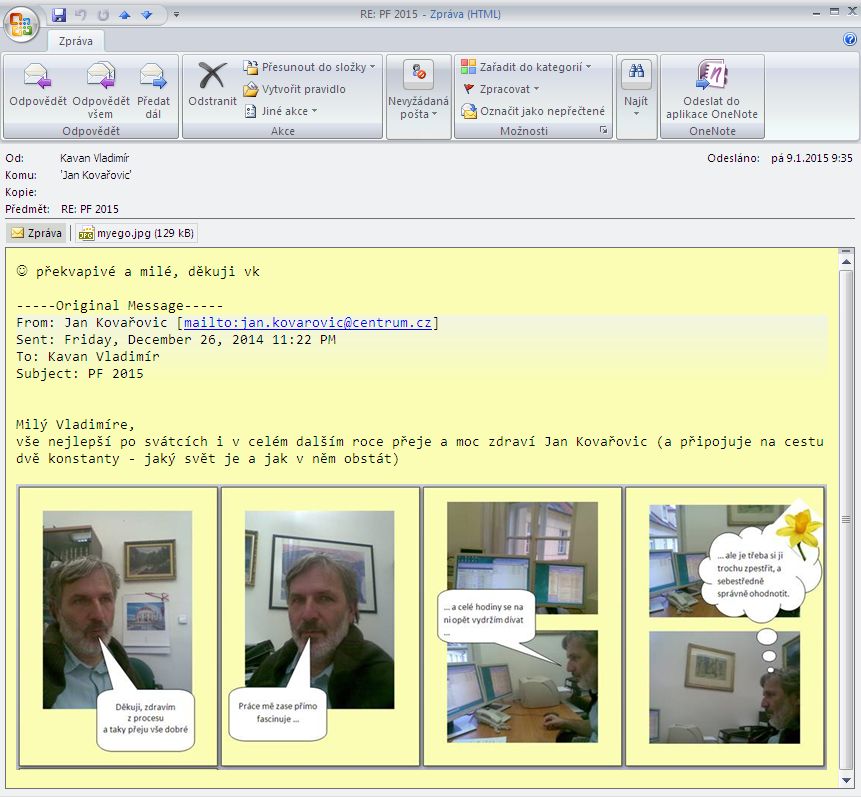Send to OneNote via Odeslat do aplikace OneNote

click(711, 78)
